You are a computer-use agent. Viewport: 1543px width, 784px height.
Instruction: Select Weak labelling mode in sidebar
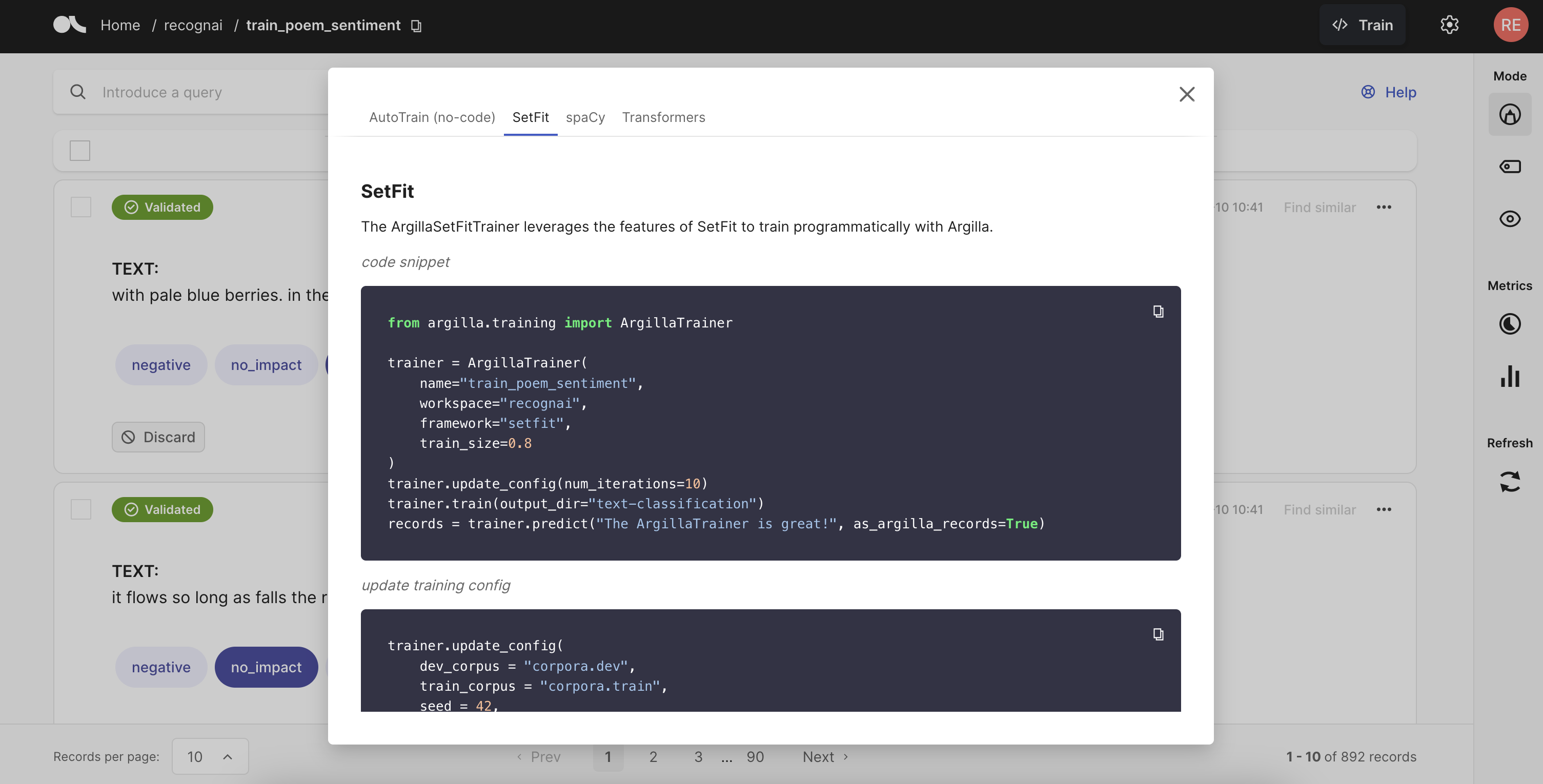coord(1510,167)
